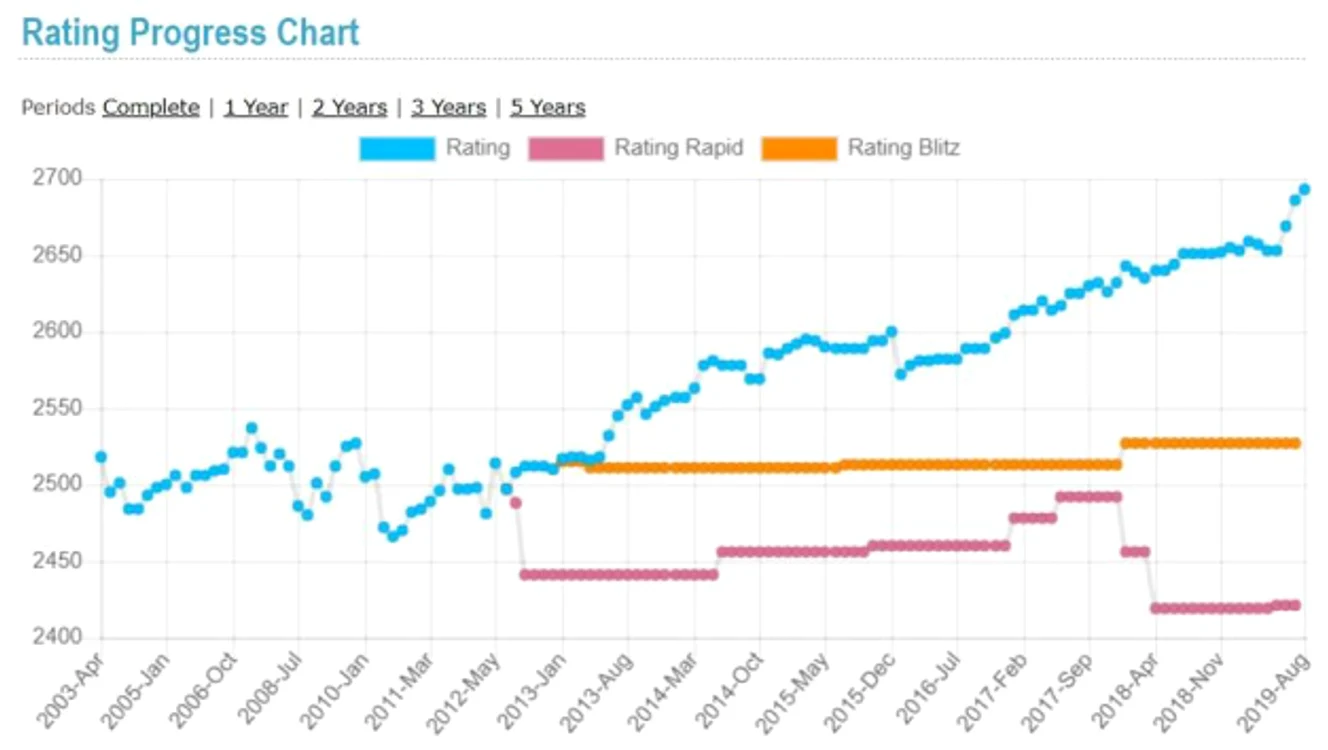Click the 2700 y-axis label

[x=65, y=179]
